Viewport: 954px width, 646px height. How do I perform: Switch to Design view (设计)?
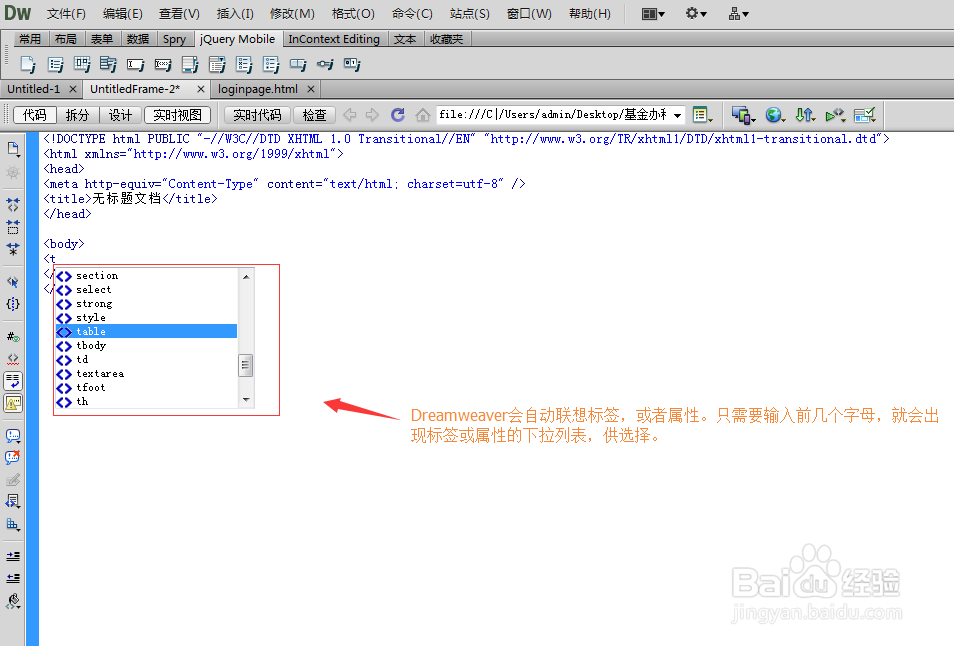[120, 115]
